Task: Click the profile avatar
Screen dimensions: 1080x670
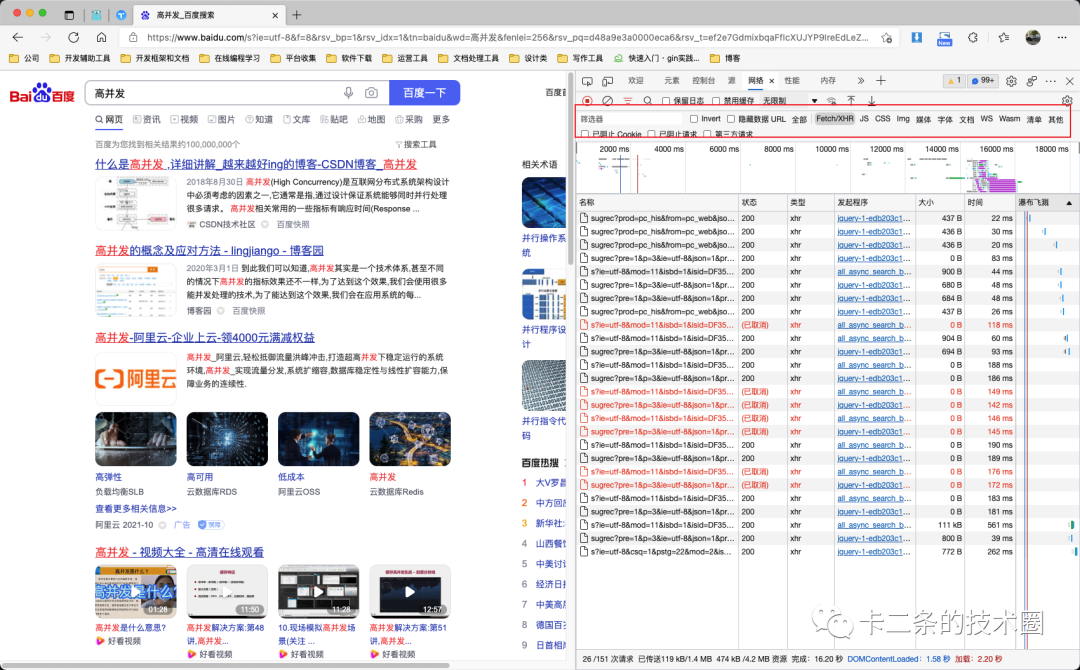Action: coord(1033,38)
